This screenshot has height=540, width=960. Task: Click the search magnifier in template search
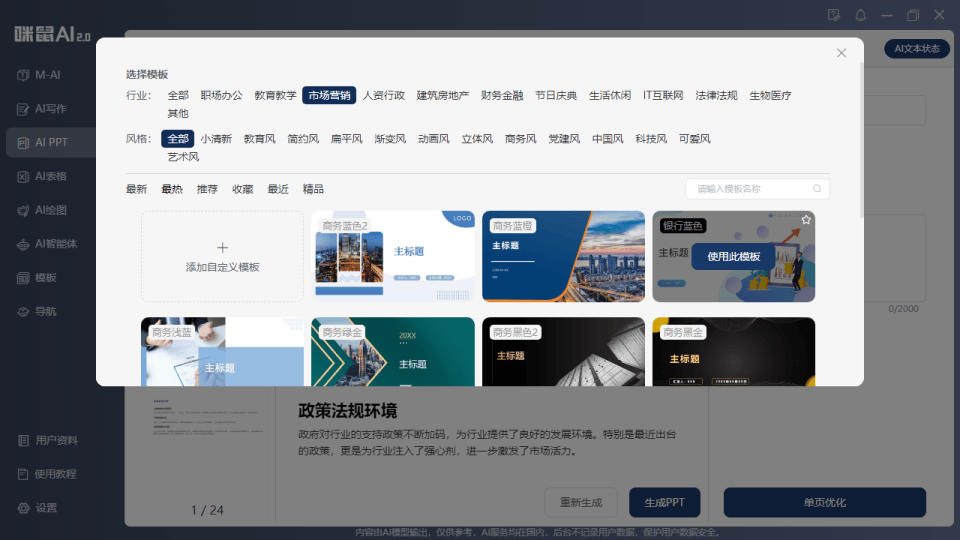817,189
